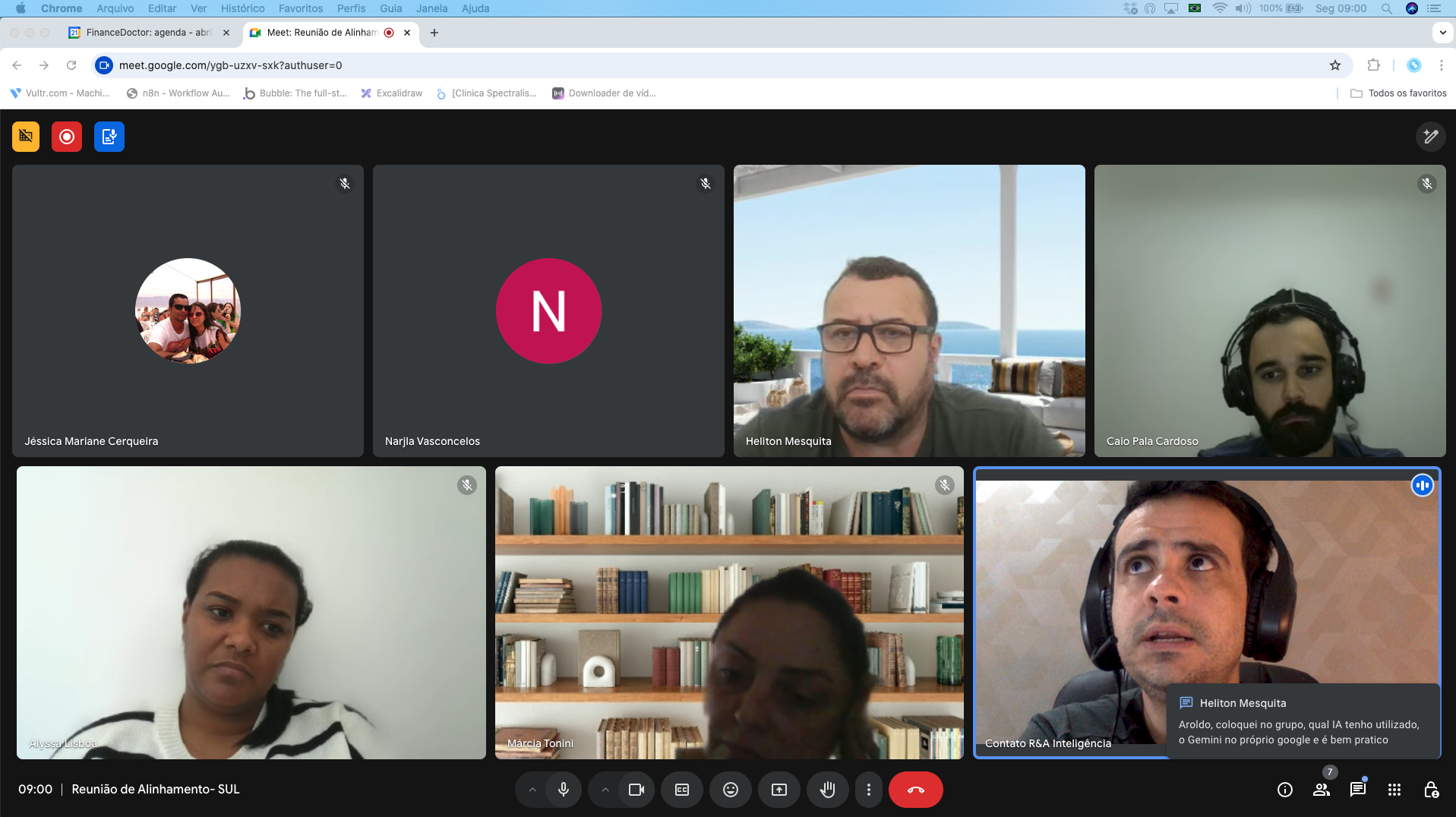This screenshot has width=1456, height=817.
Task: Click the red record button icon
Action: pos(67,137)
